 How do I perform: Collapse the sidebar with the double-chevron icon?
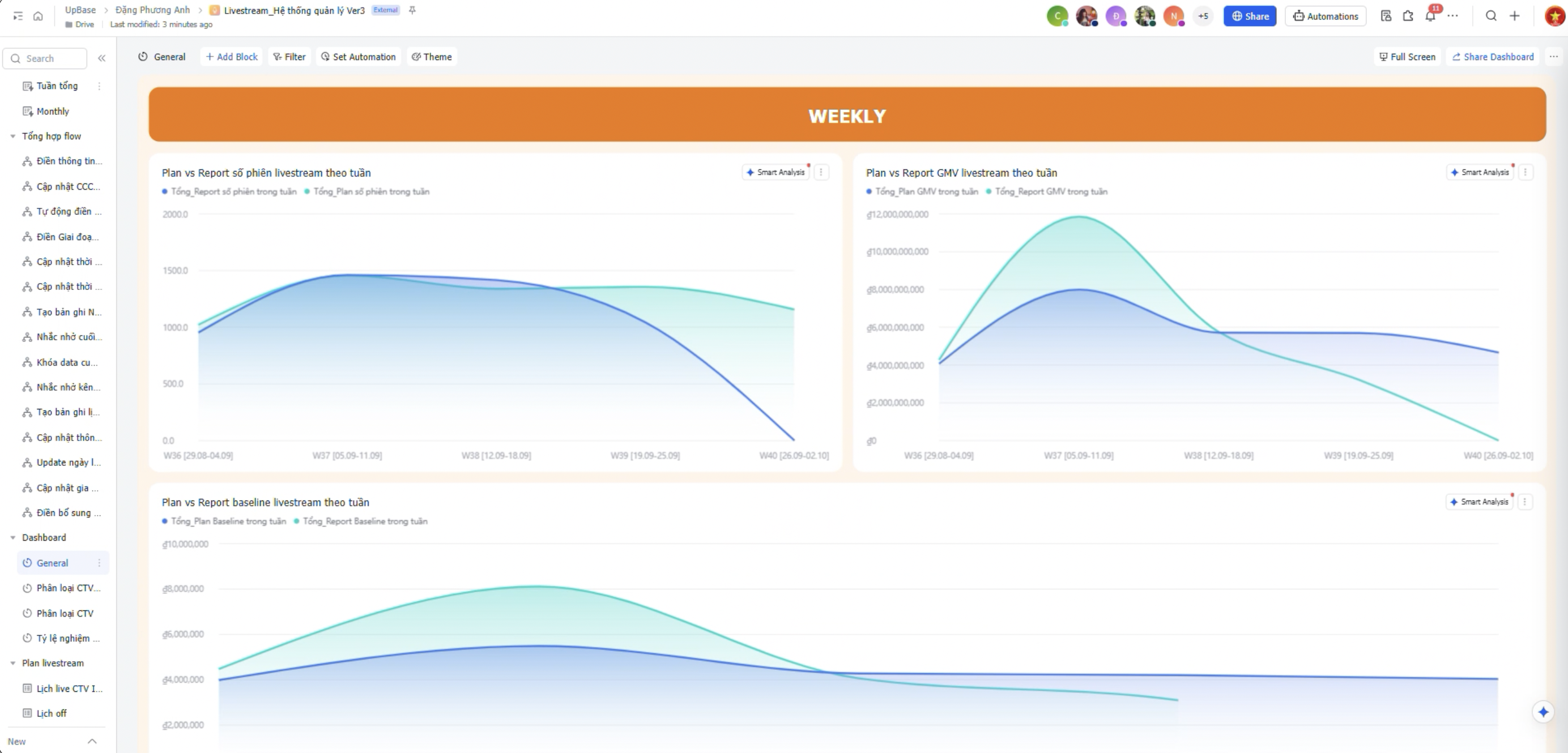[101, 58]
